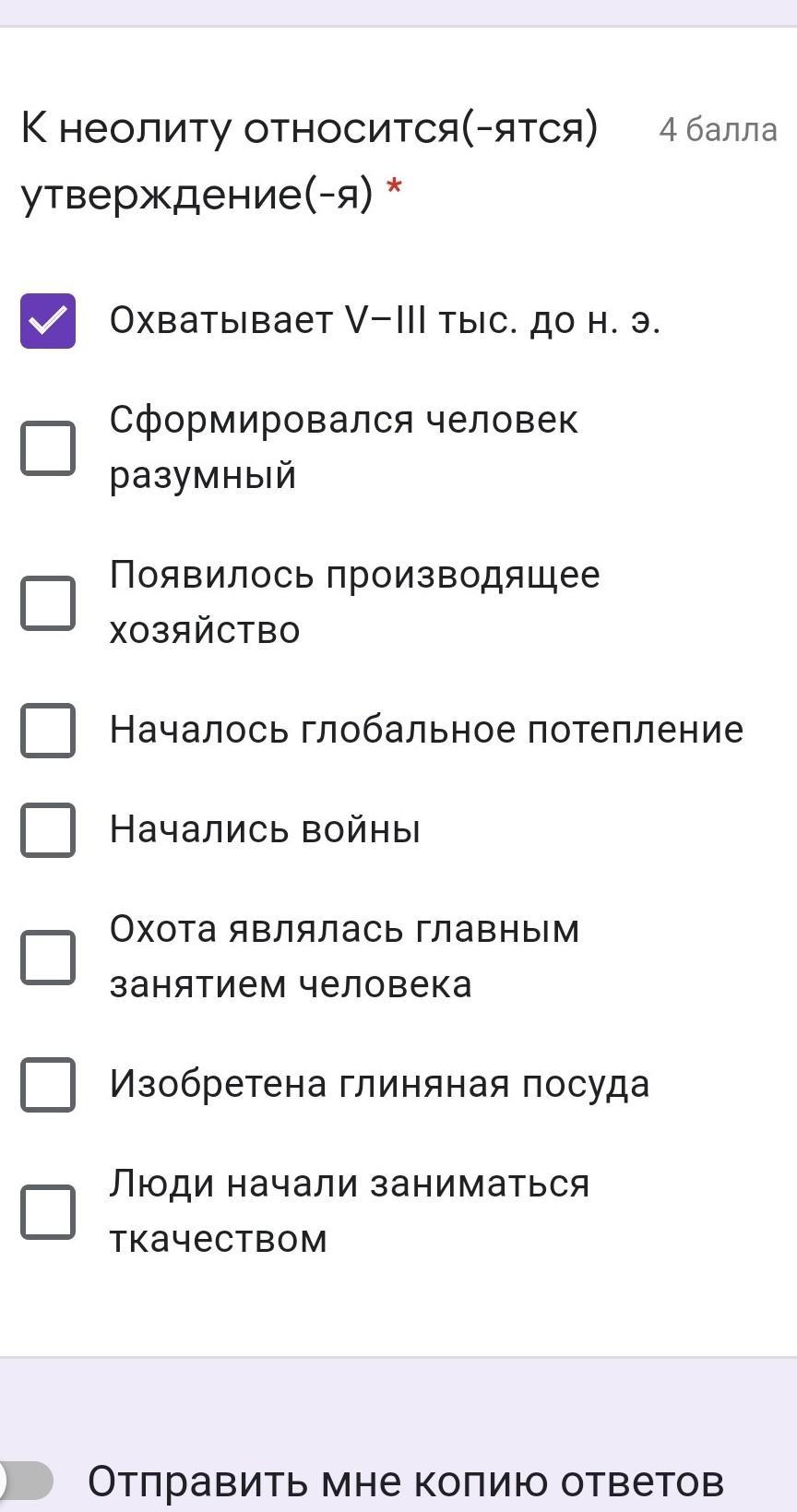Viewport: 797px width, 1512px height.
Task: Check 'Охота являлась главным занятием человека' box
Action: click(x=48, y=957)
